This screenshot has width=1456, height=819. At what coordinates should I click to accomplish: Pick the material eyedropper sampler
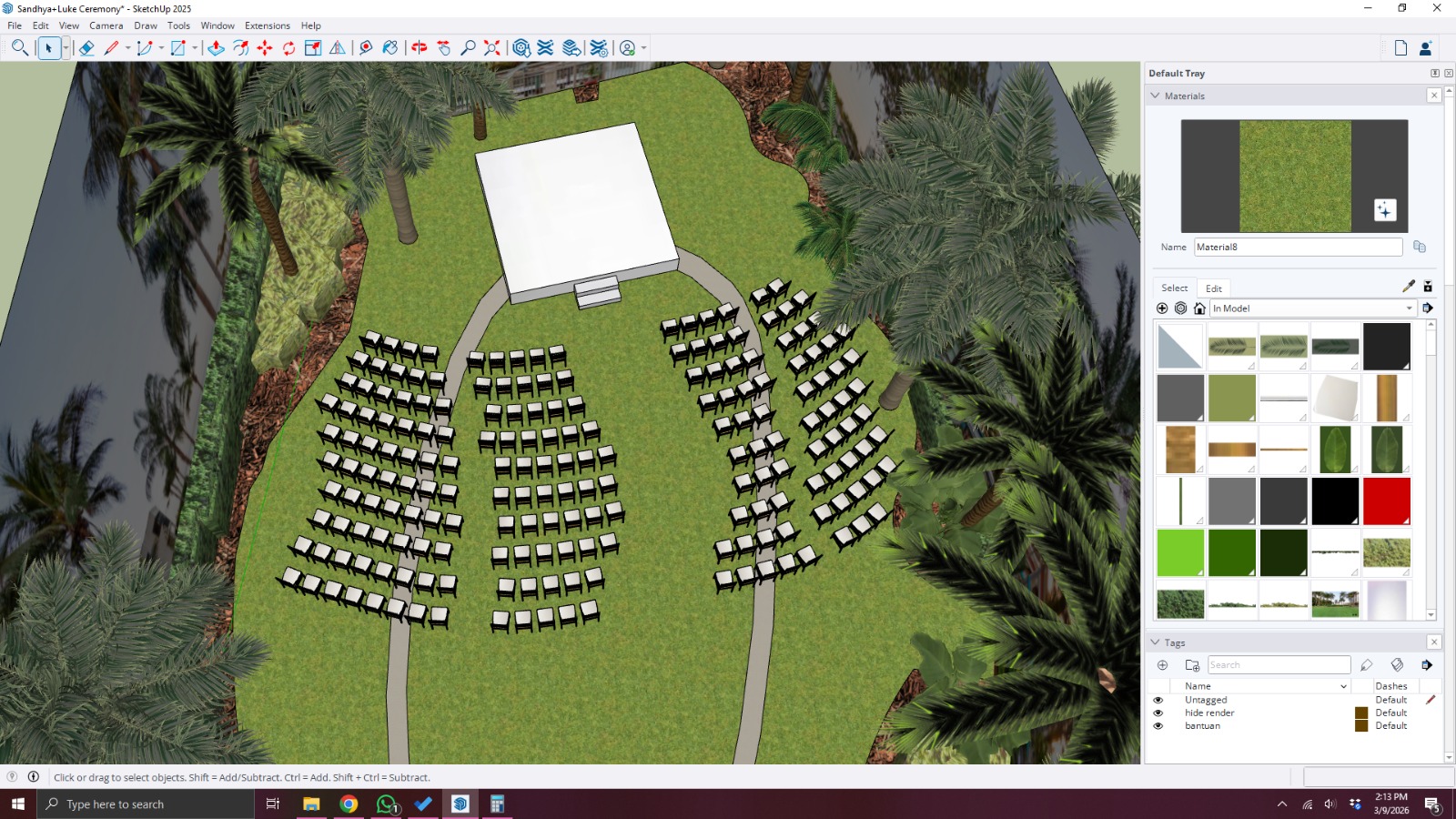pyautogui.click(x=1409, y=287)
